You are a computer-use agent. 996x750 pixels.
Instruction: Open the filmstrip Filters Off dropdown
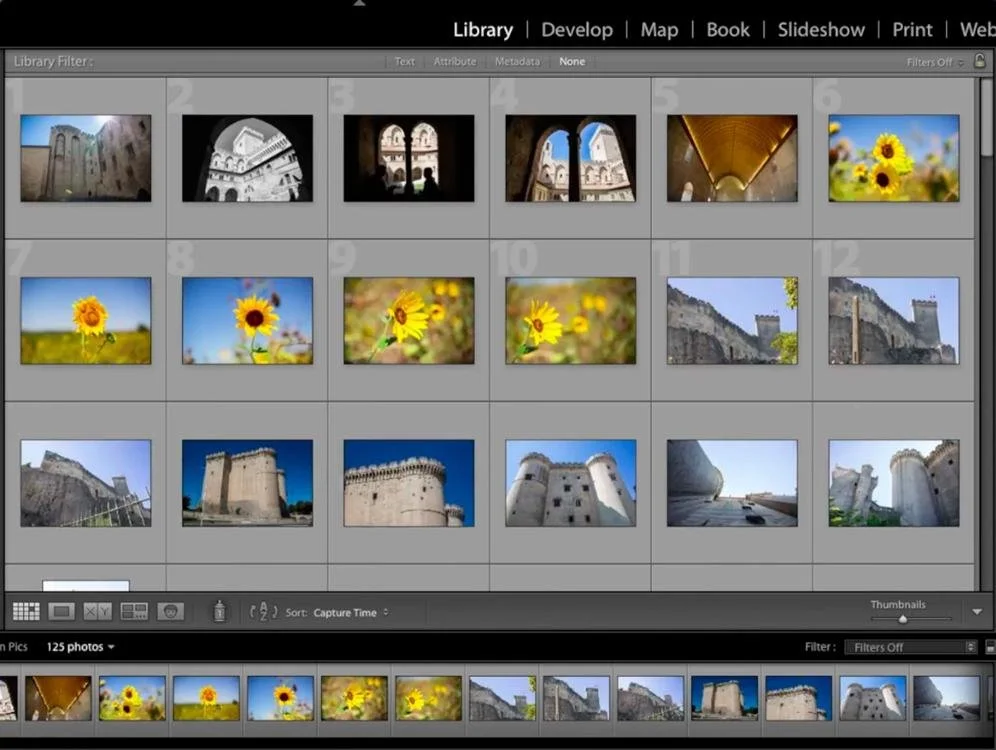tap(910, 647)
